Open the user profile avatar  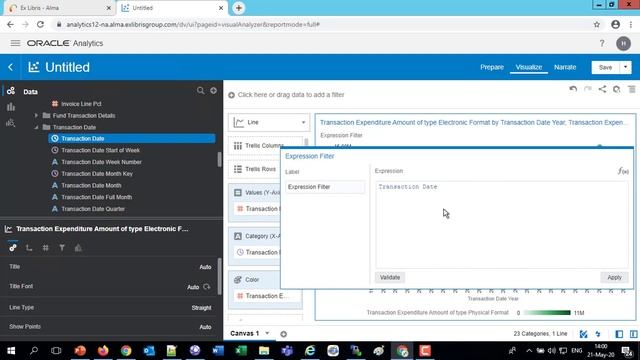point(623,43)
